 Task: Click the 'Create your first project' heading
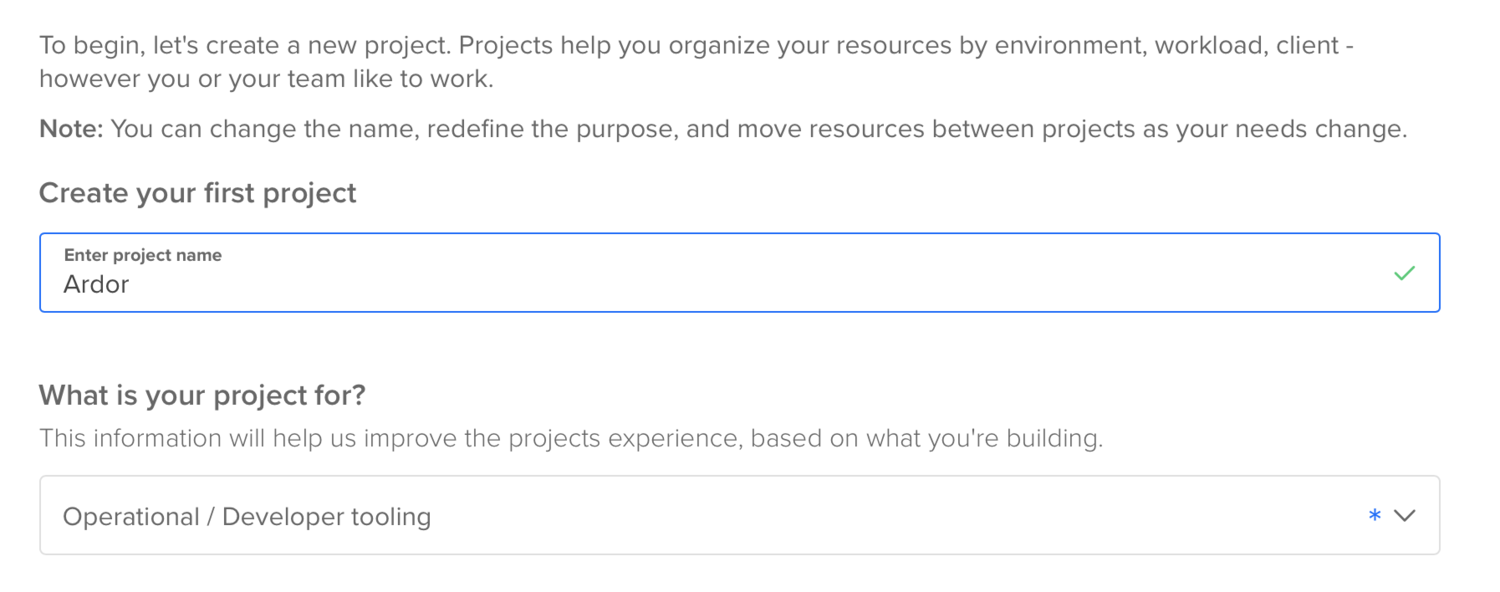198,192
